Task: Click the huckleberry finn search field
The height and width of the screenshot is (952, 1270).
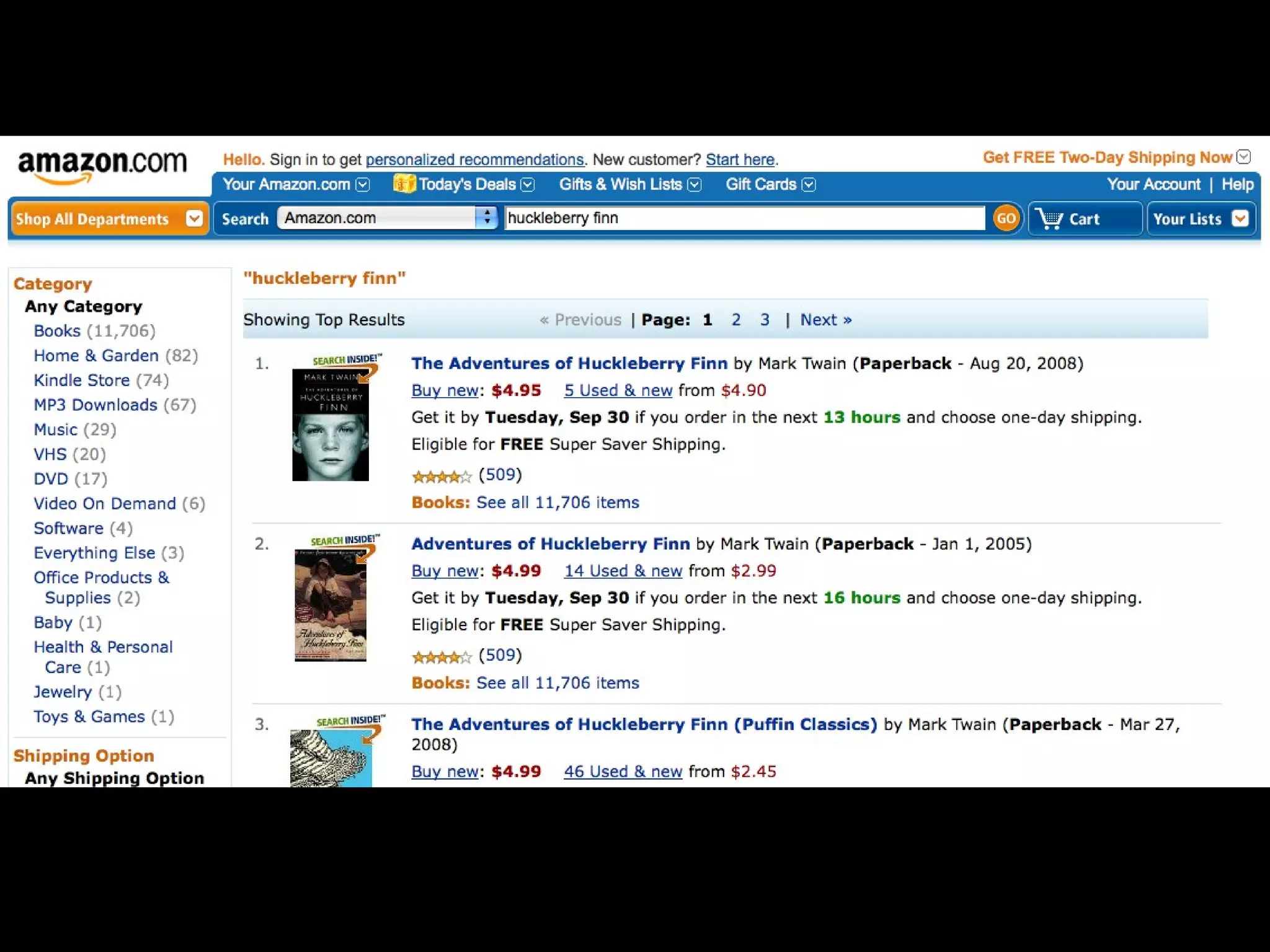Action: point(744,218)
